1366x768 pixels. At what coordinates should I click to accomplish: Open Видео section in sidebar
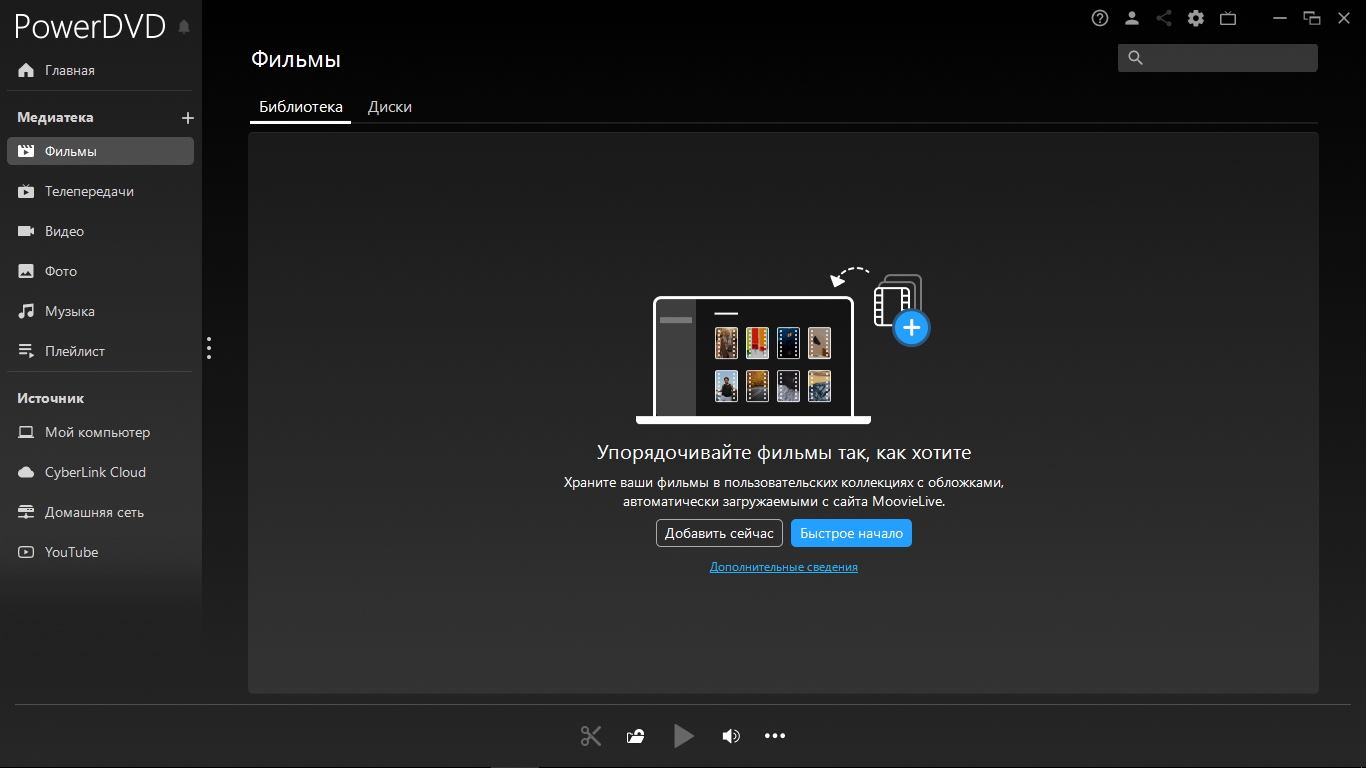click(100, 231)
